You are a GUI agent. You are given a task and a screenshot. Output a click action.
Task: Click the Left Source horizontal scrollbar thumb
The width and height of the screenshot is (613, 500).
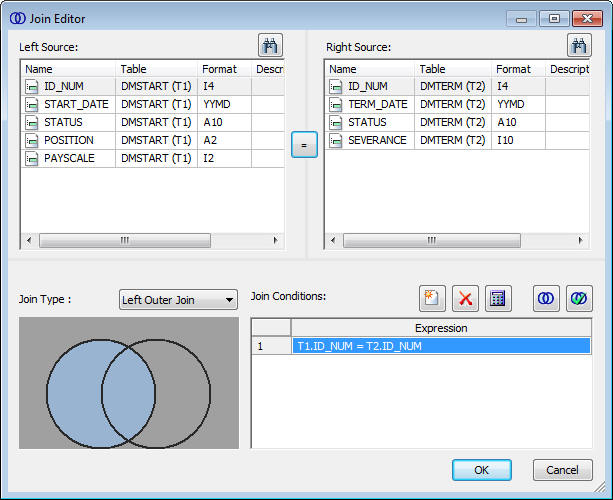point(125,240)
